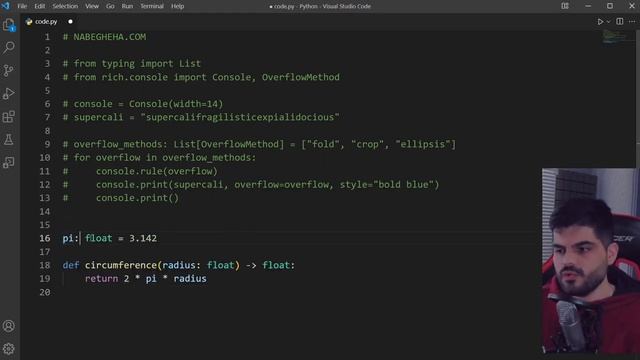Image resolution: width=640 pixels, height=360 pixels.
Task: Open the Extensions view
Action: pyautogui.click(x=9, y=117)
